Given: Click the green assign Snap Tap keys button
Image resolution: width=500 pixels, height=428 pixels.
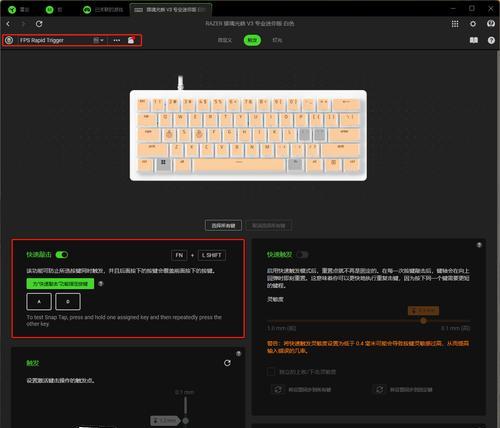Looking at the screenshot, I should click(x=60, y=284).
